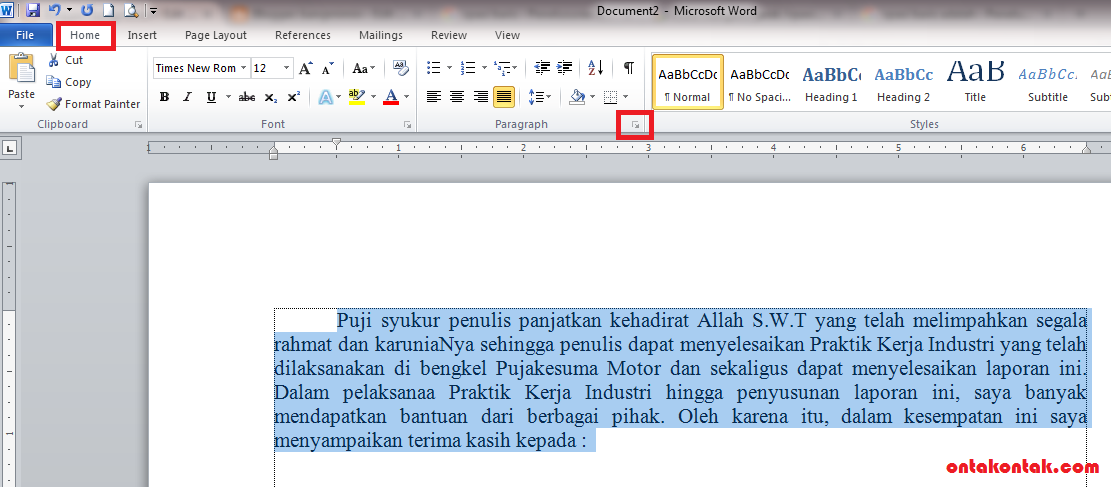Image resolution: width=1111 pixels, height=487 pixels.
Task: Click the tab selector at ruler corner
Action: tap(11, 149)
